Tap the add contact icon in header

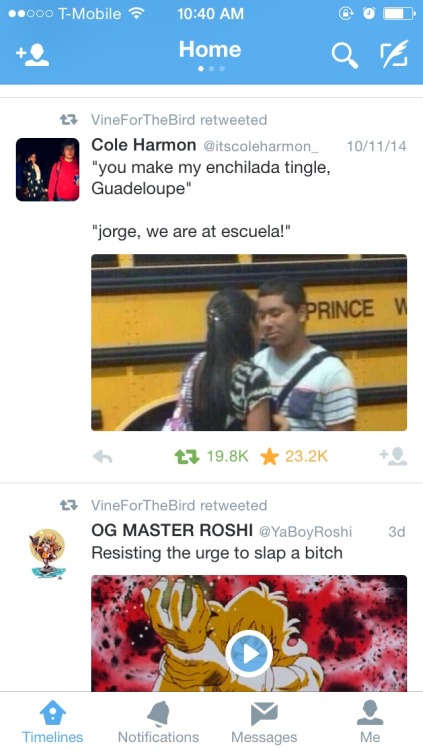(x=32, y=55)
